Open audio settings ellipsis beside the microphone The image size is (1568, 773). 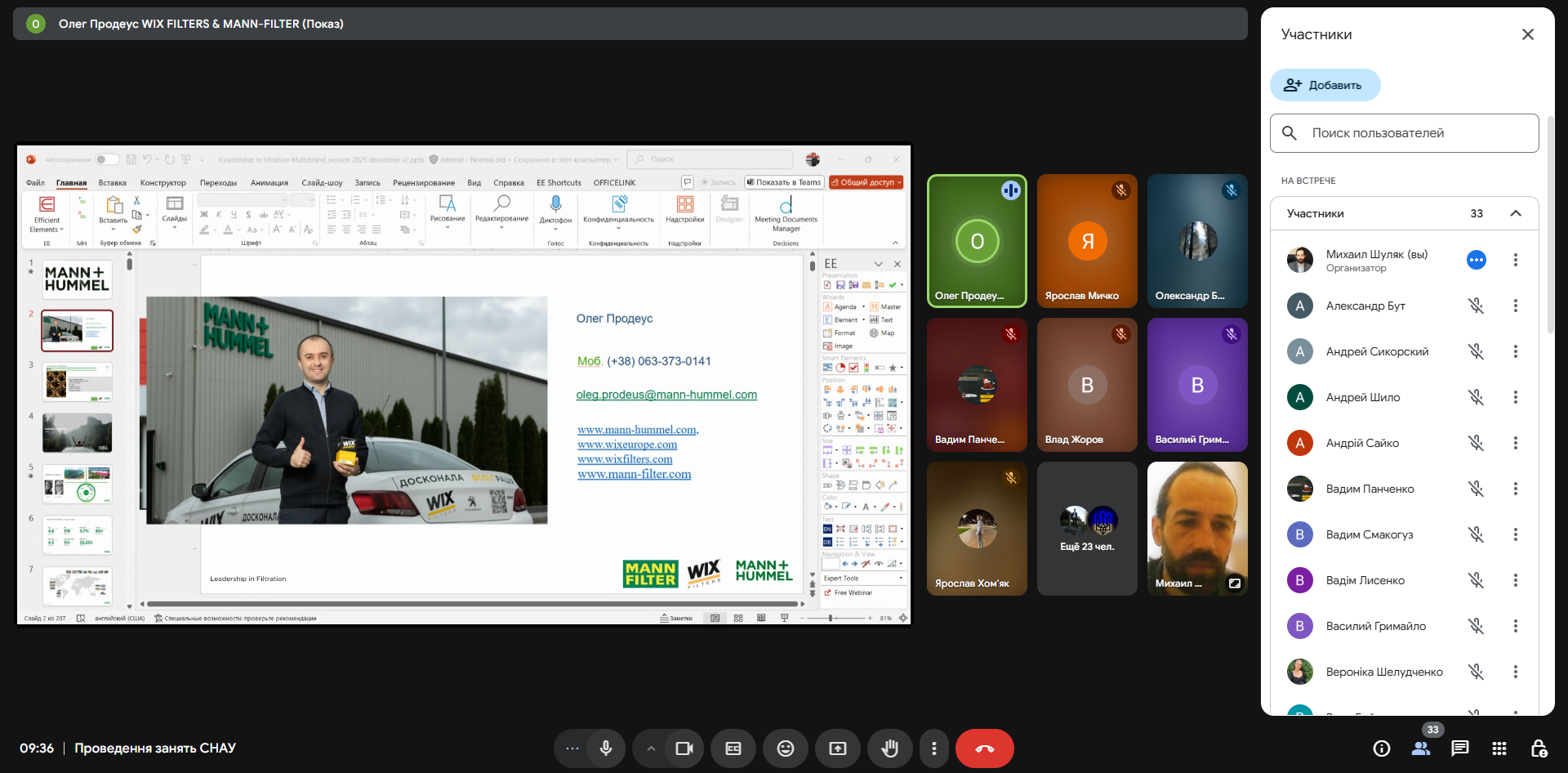pos(572,748)
